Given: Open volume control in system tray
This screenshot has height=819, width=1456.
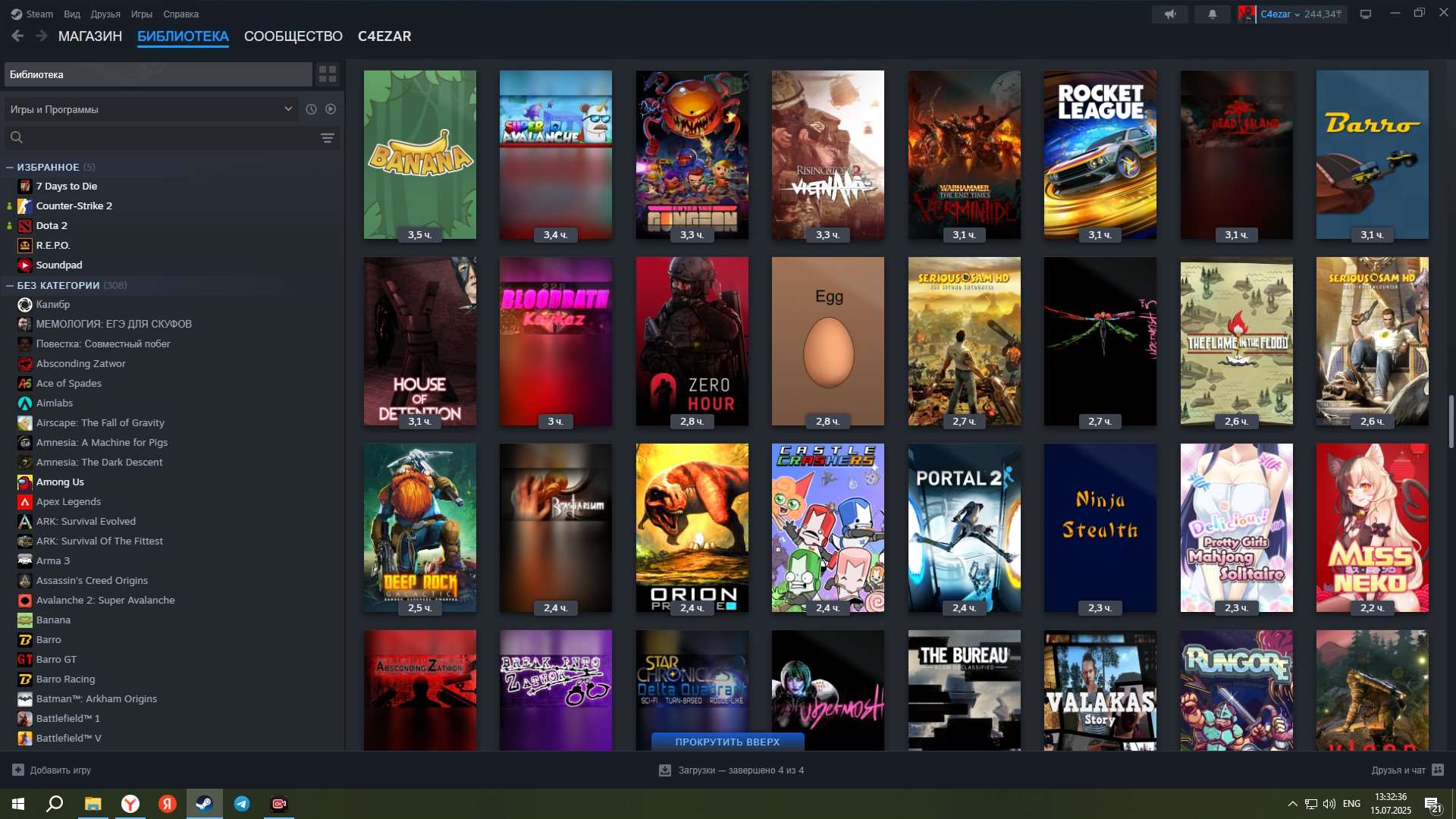Looking at the screenshot, I should tap(1329, 804).
